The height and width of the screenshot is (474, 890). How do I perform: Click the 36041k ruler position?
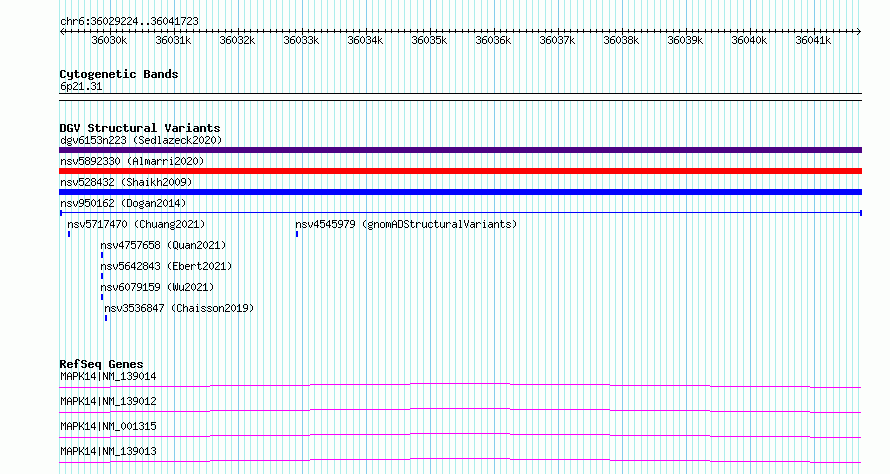813,40
